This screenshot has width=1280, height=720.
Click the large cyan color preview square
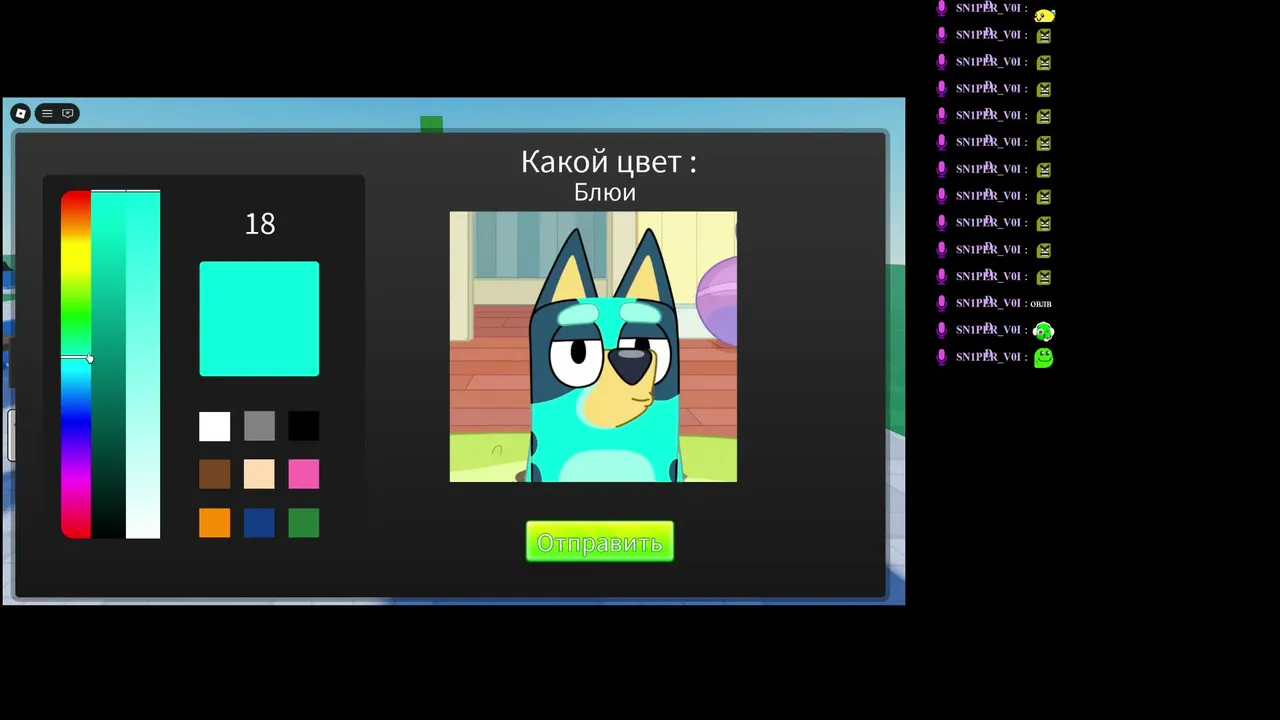(259, 319)
